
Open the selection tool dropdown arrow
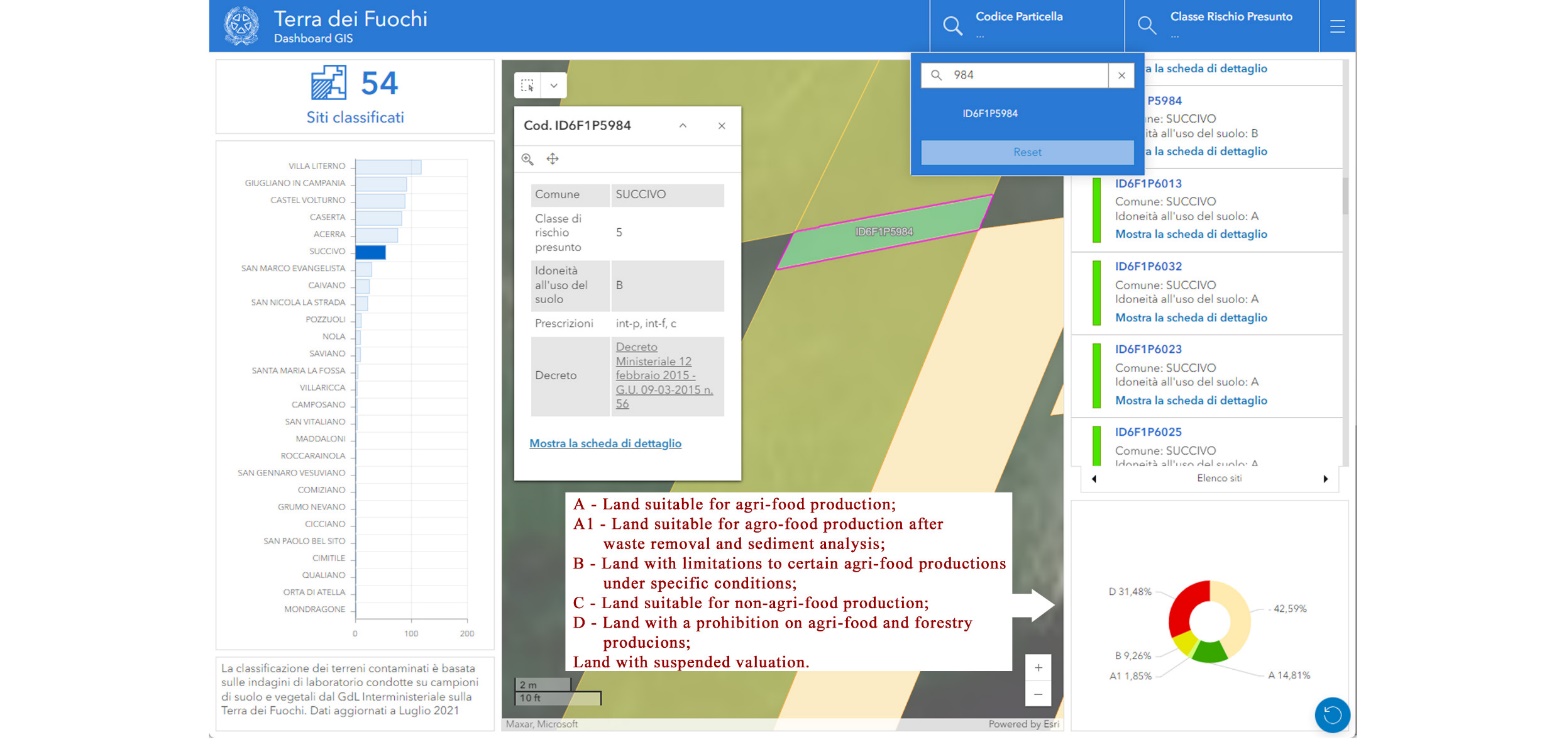[554, 86]
